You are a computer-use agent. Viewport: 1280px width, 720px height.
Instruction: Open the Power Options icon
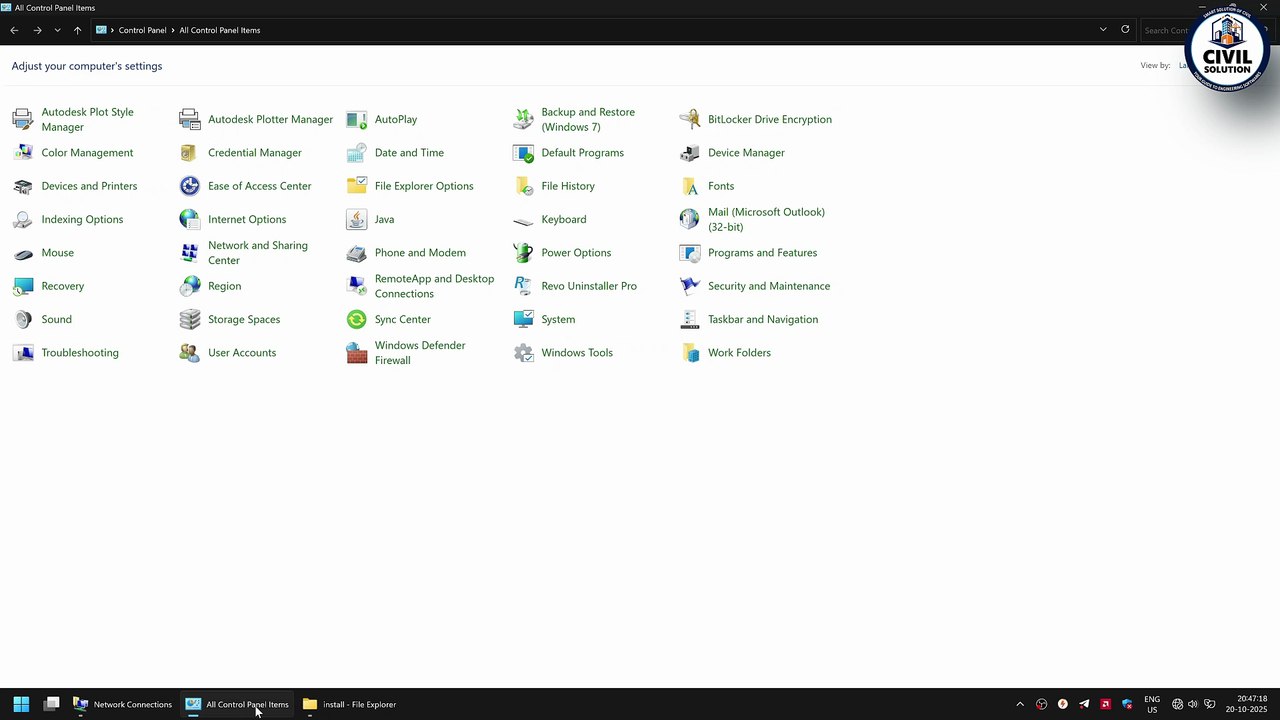[x=524, y=253]
